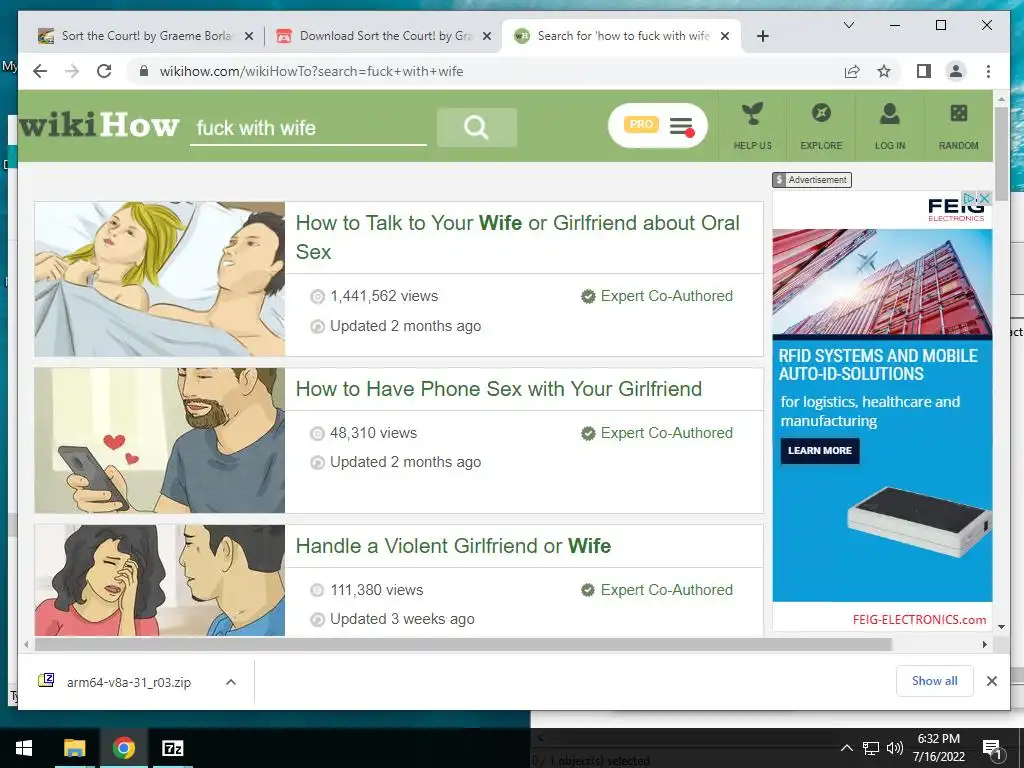1024x768 pixels.
Task: Click the taskbar clock showing 6:32 PM
Action: point(938,748)
